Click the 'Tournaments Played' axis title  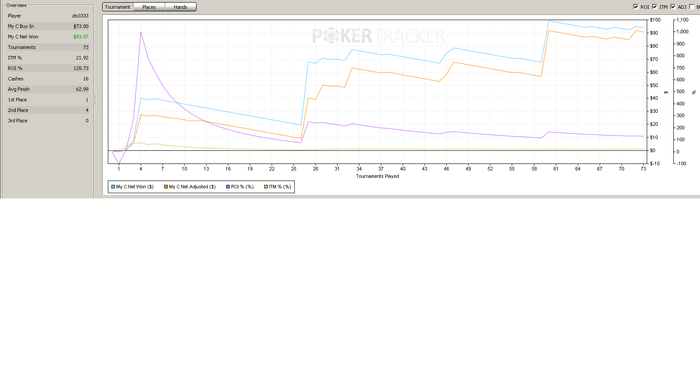[377, 176]
